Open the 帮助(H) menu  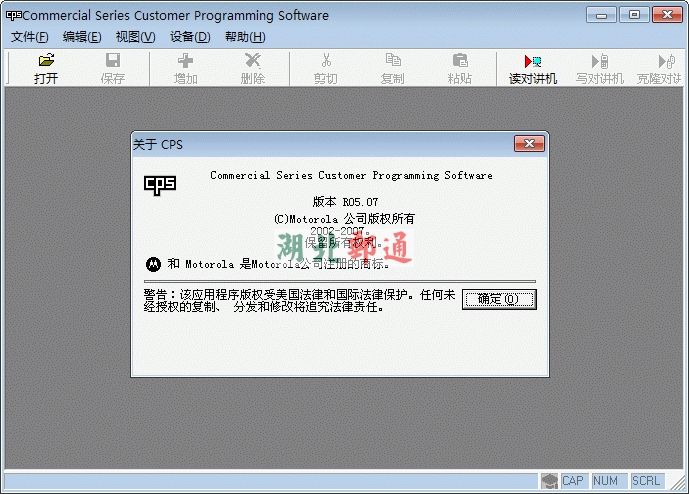245,37
